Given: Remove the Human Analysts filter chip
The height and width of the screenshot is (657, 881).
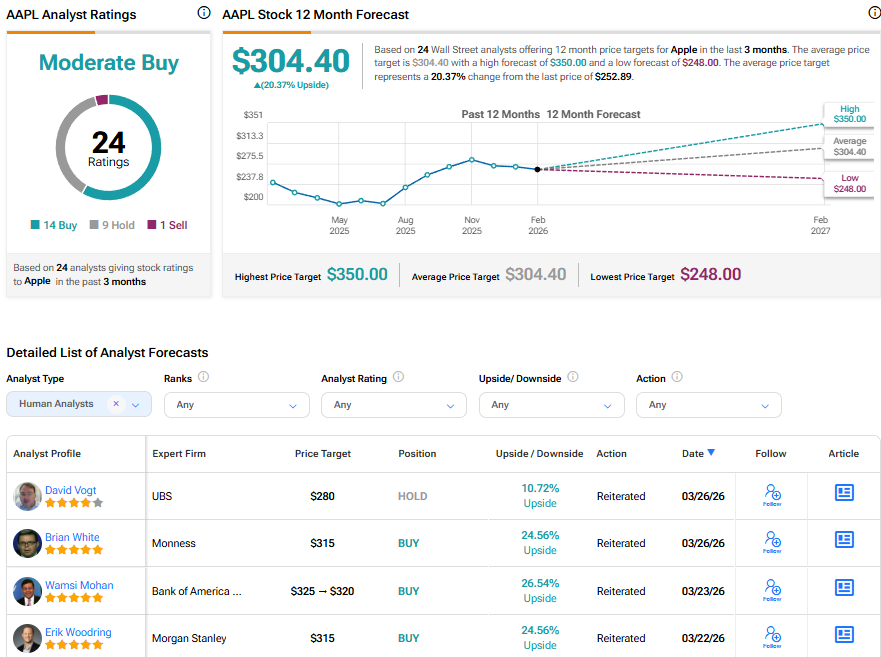Looking at the screenshot, I should (115, 404).
